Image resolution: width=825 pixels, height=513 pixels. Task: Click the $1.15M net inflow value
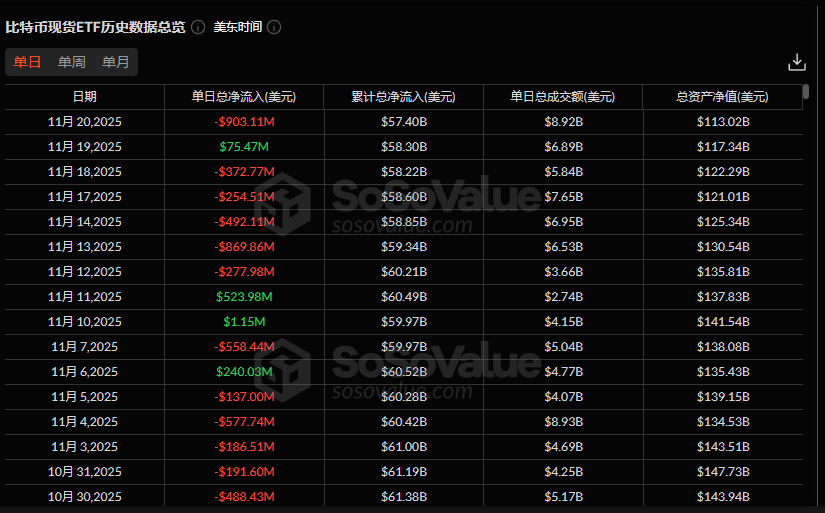tap(244, 322)
